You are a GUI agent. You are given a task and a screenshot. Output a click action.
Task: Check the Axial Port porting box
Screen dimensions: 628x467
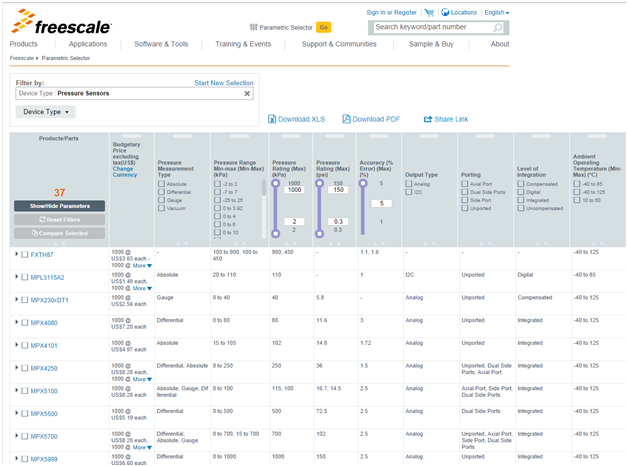(465, 184)
